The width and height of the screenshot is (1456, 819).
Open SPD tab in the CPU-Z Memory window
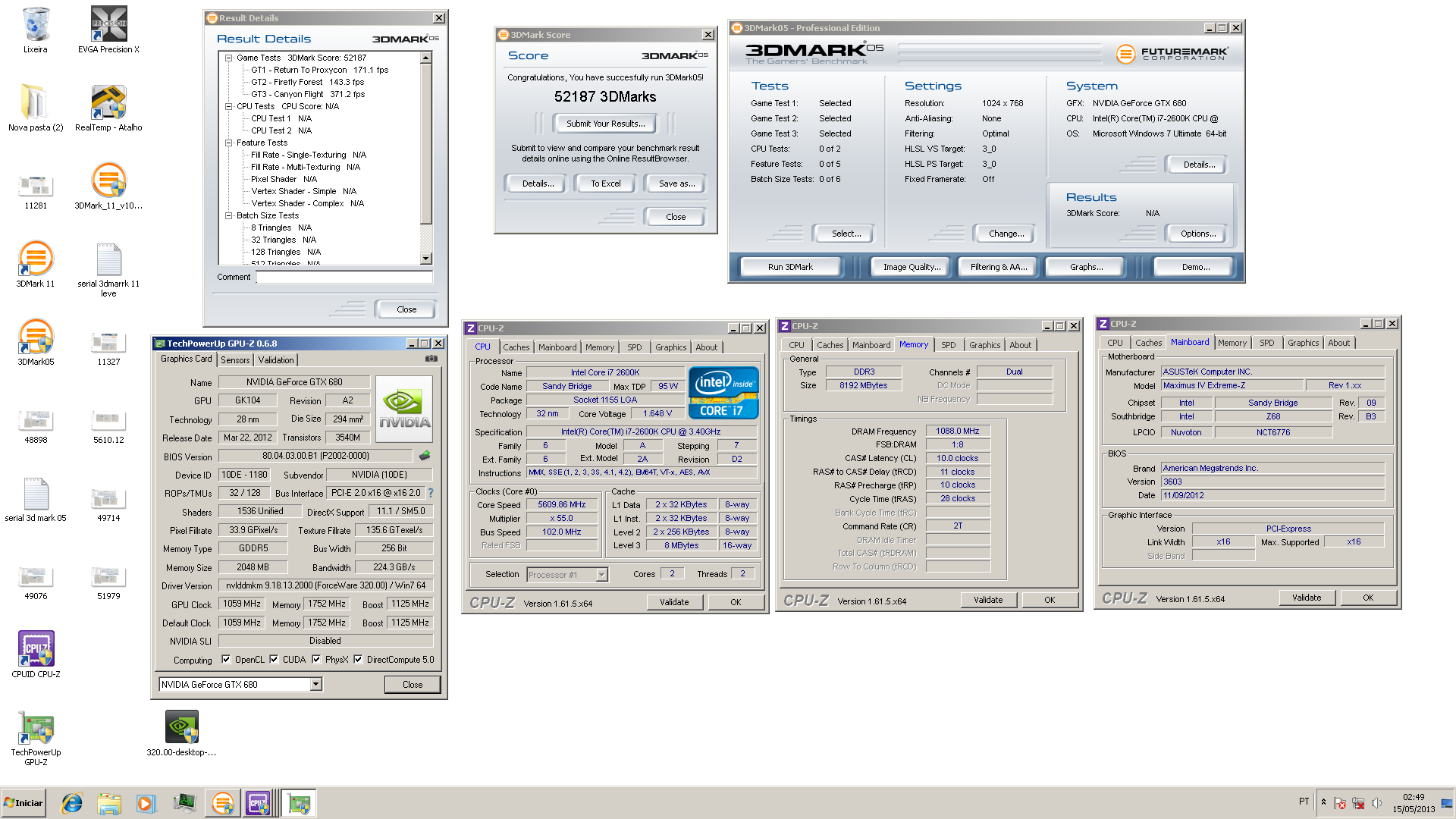949,345
